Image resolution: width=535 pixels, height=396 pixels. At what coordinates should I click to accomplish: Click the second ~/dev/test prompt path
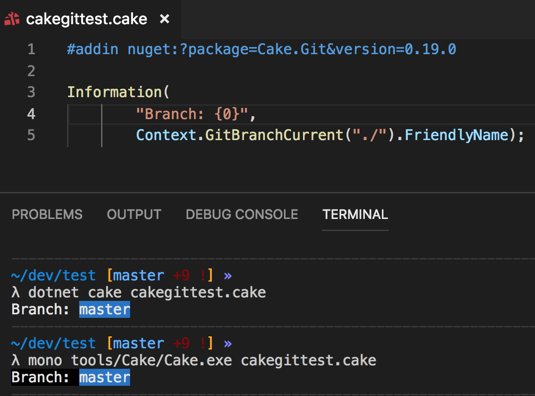pos(53,343)
